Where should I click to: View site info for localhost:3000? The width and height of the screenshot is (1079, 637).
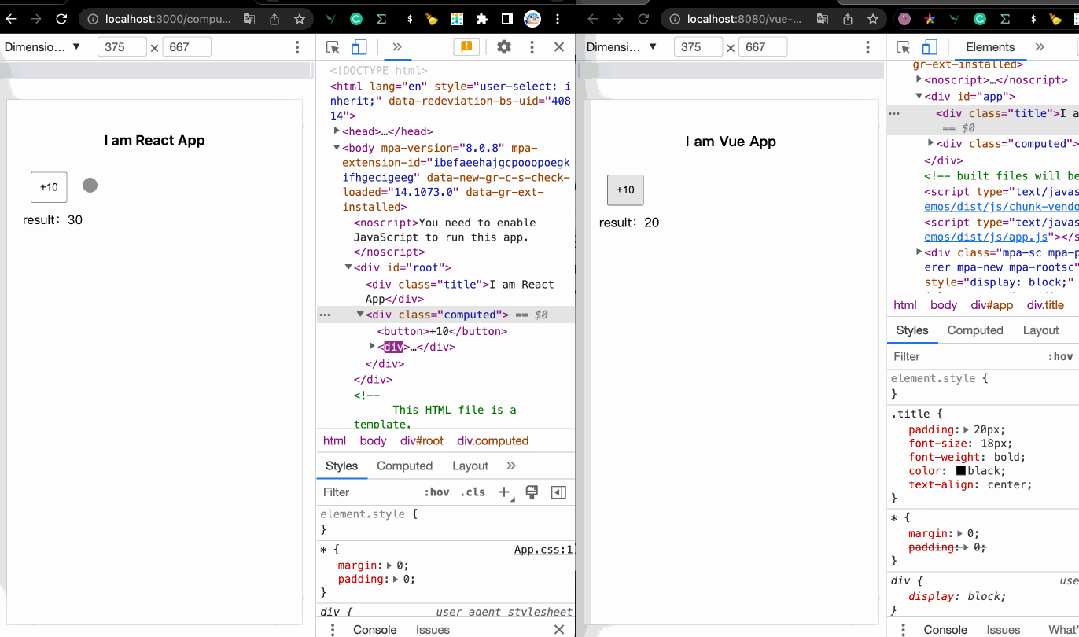point(93,19)
